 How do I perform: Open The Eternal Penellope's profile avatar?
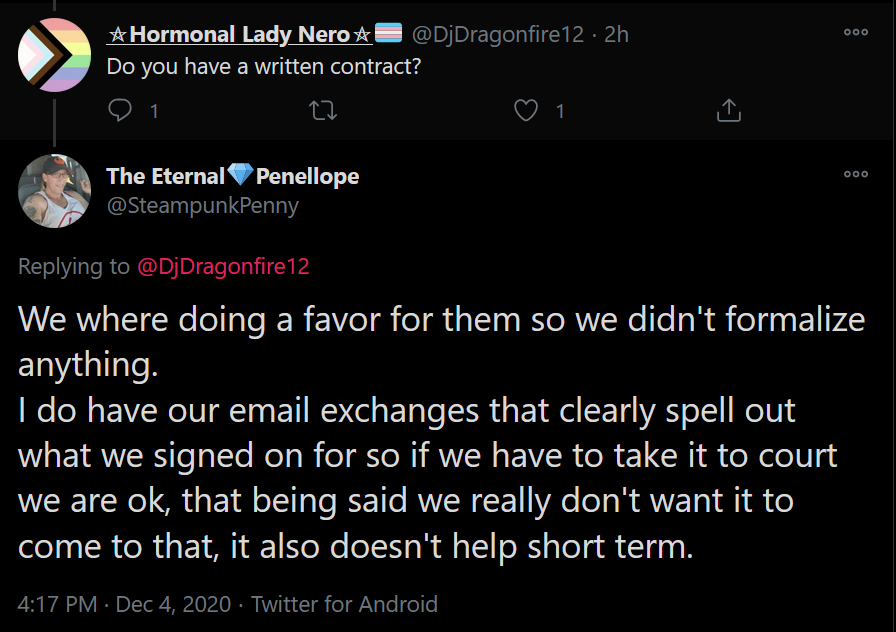[54, 191]
